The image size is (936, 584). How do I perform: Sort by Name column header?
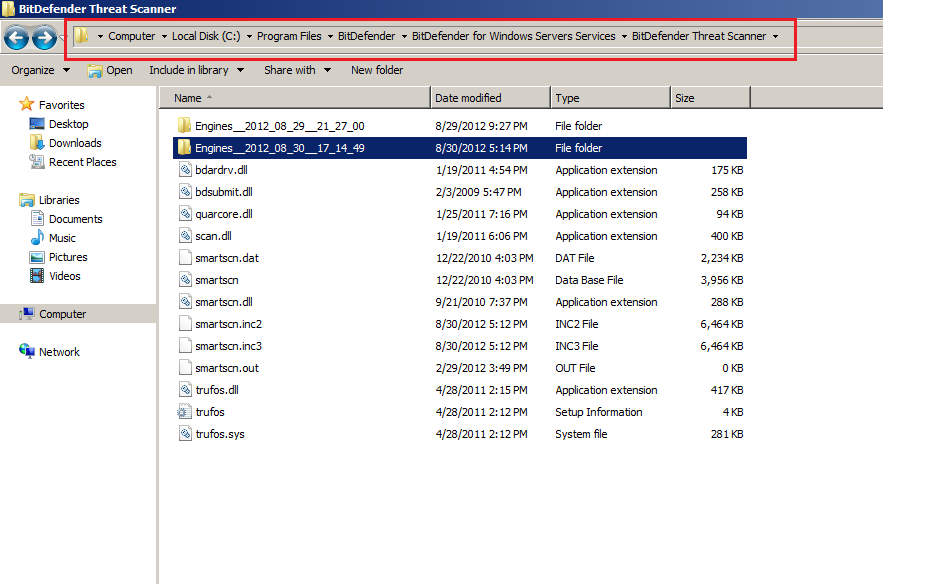pos(295,98)
